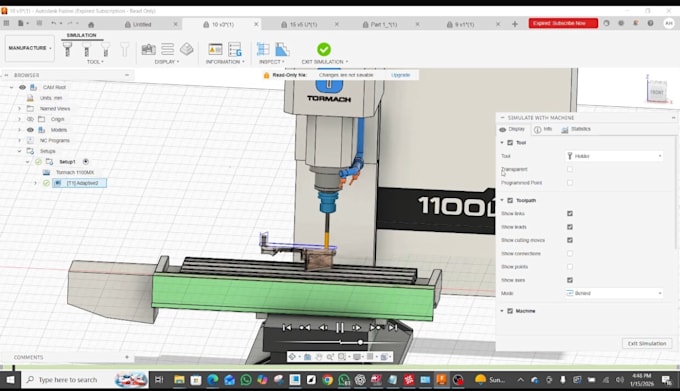Expand the NC Programs tree node
The height and width of the screenshot is (391, 680).
pyautogui.click(x=19, y=140)
